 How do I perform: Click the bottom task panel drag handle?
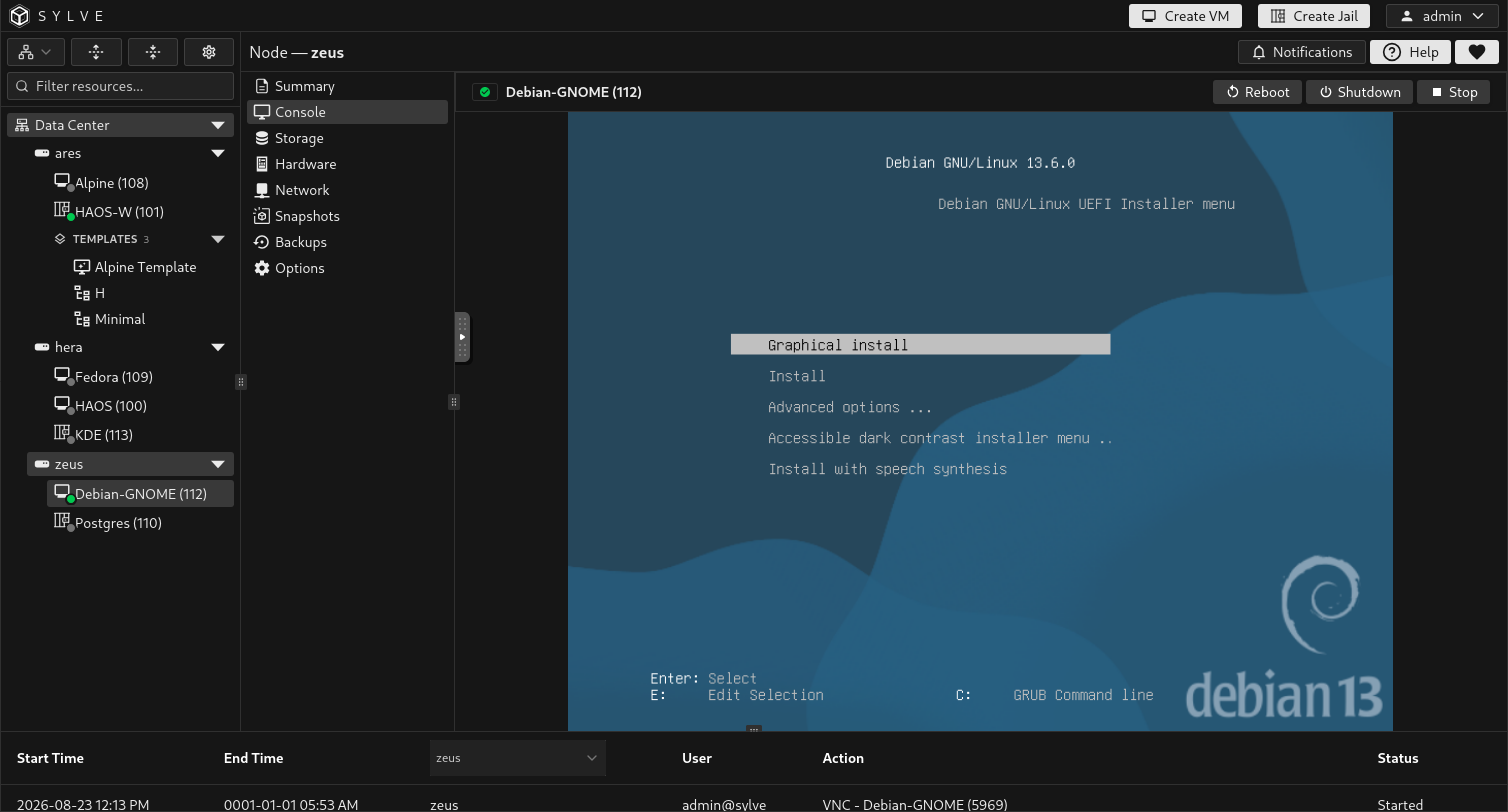pos(754,730)
